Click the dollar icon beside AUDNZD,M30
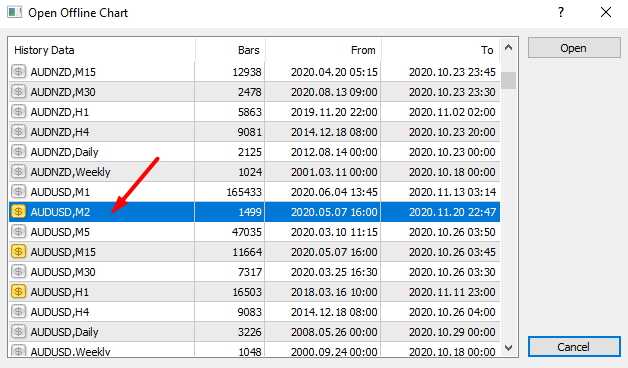Screen dimensions: 628x368 [x=18, y=92]
